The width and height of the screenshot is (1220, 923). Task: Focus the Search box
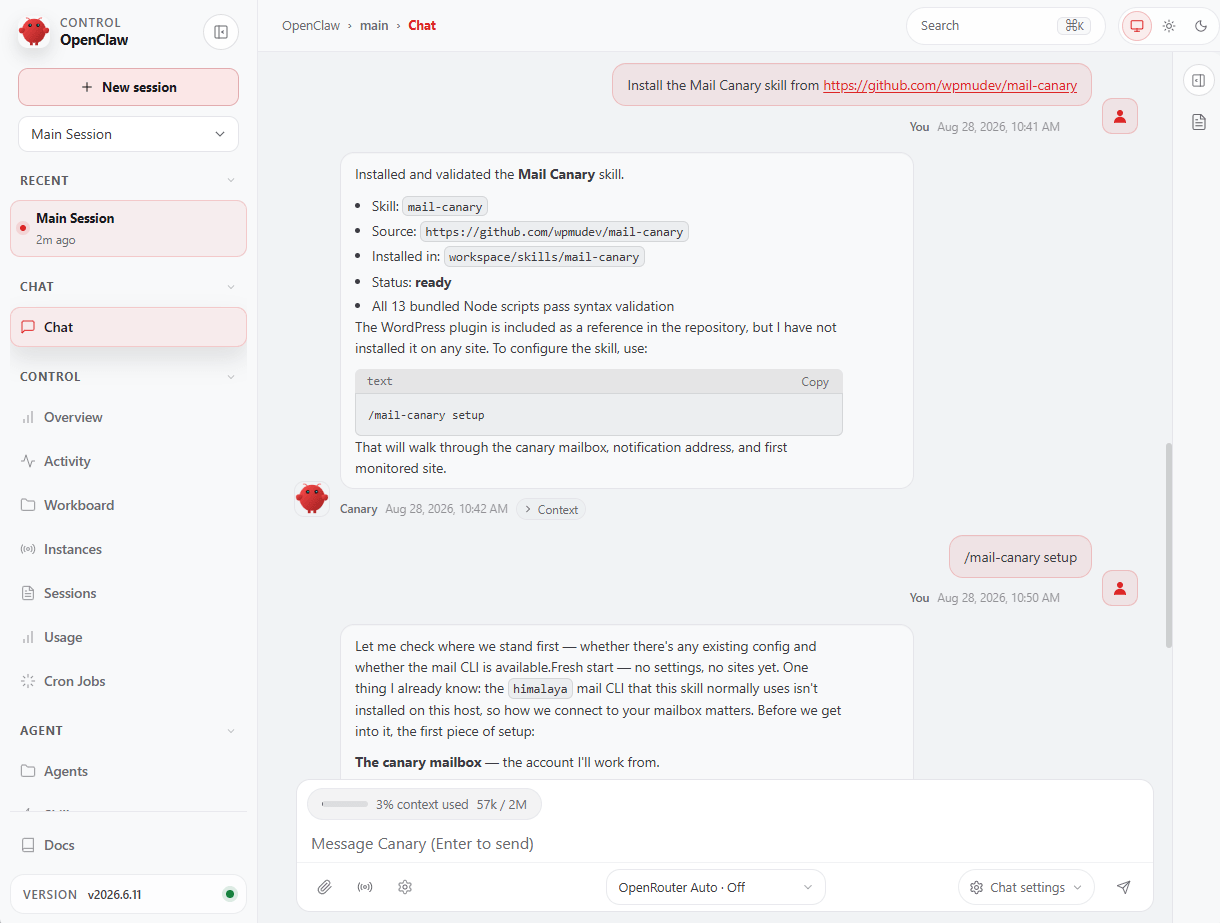tap(1005, 26)
